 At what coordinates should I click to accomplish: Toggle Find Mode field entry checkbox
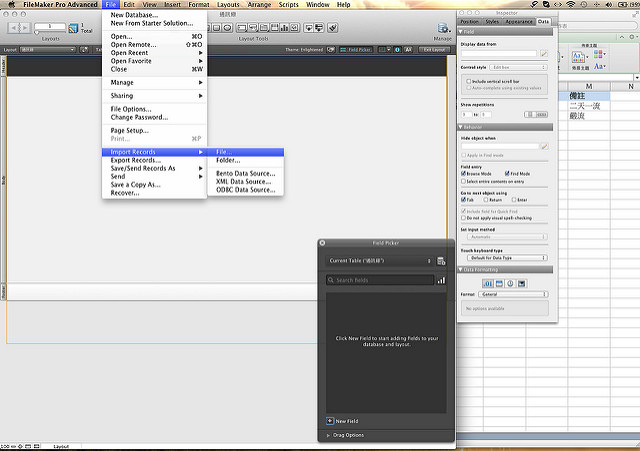(x=507, y=173)
